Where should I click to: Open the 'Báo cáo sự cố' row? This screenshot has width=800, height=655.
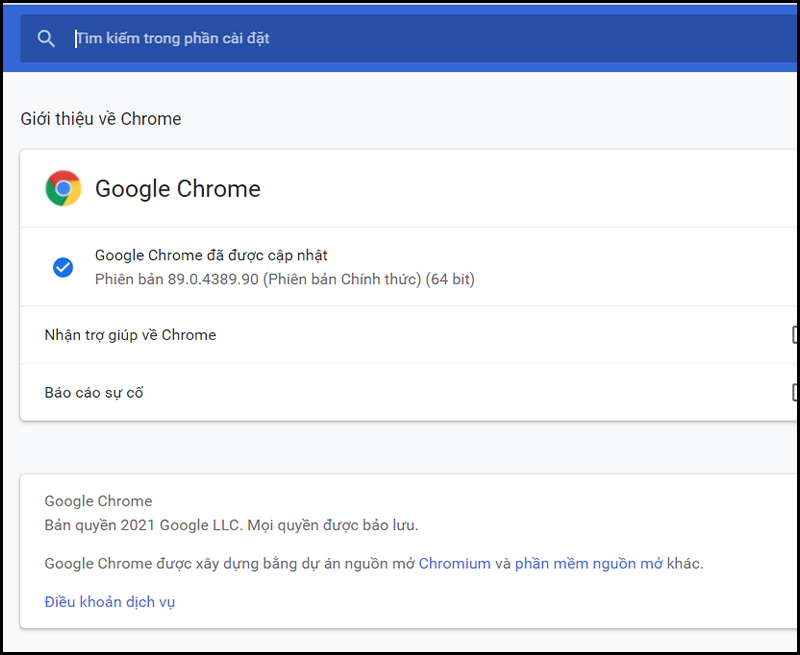coord(408,392)
